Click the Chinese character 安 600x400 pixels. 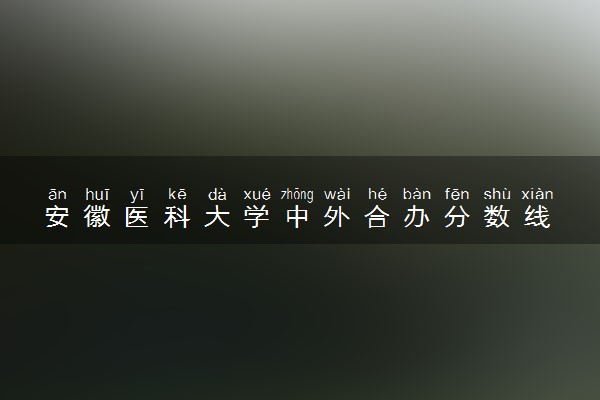tap(57, 217)
